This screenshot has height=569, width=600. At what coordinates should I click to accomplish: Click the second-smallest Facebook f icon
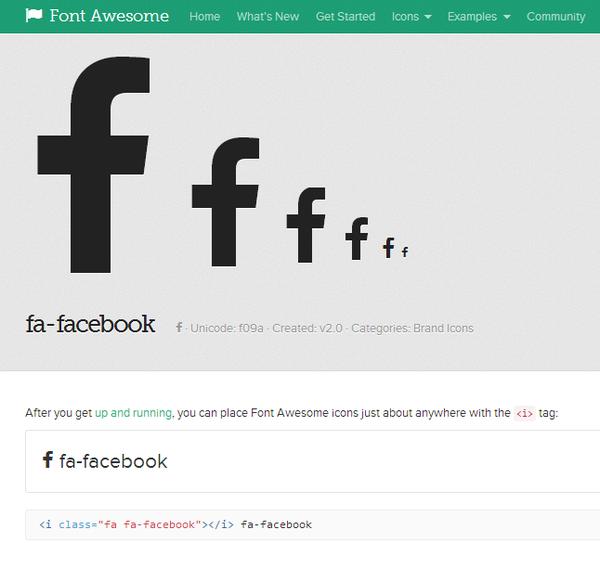[x=388, y=248]
